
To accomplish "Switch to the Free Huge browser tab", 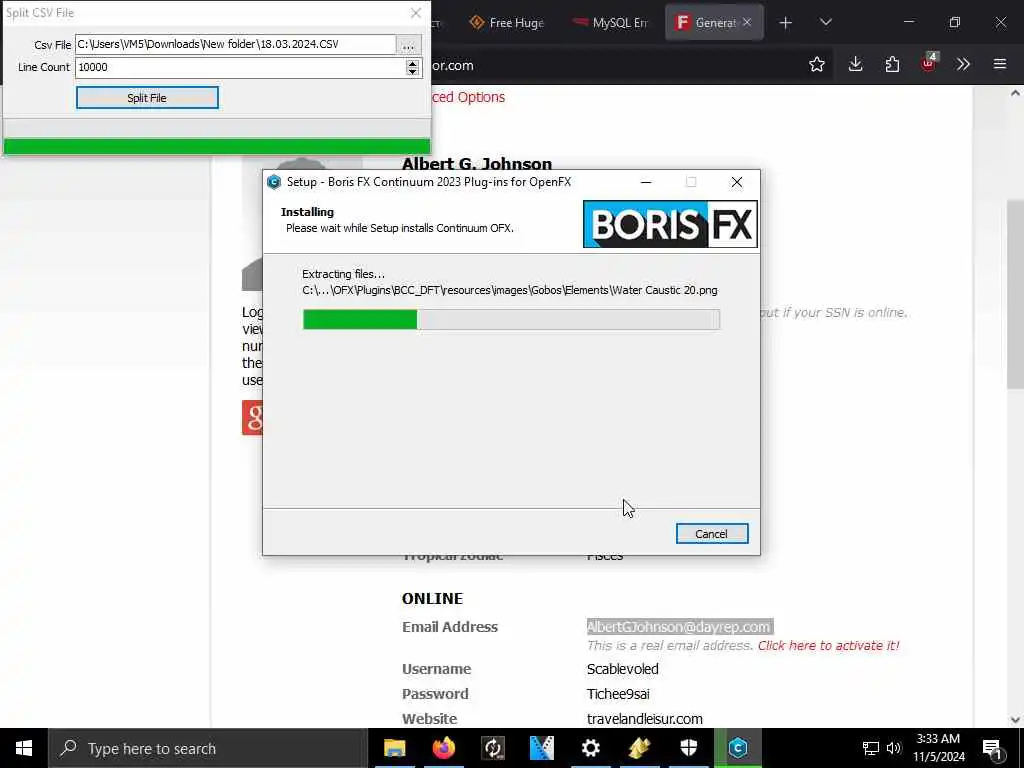I will [x=507, y=23].
